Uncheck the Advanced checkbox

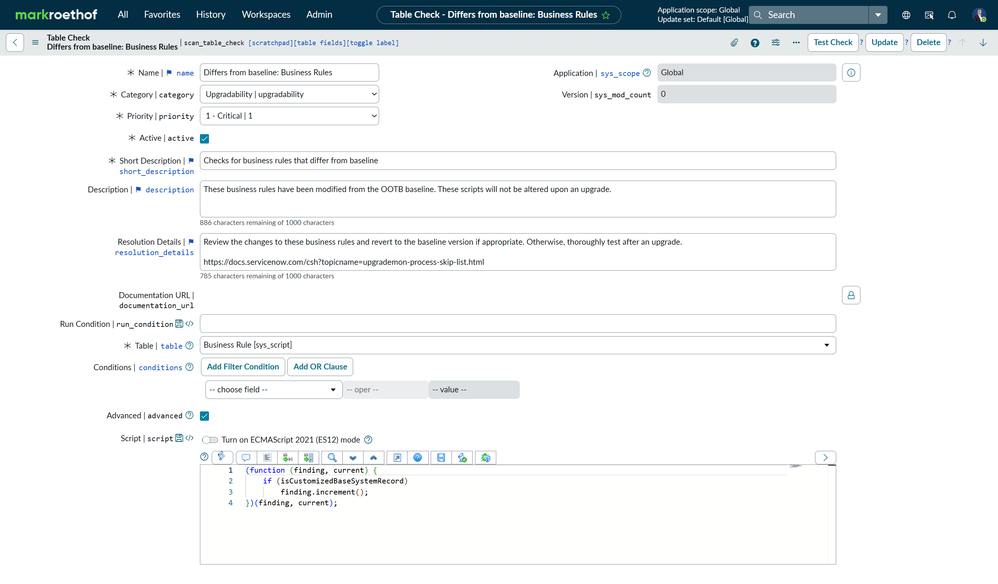pyautogui.click(x=205, y=416)
